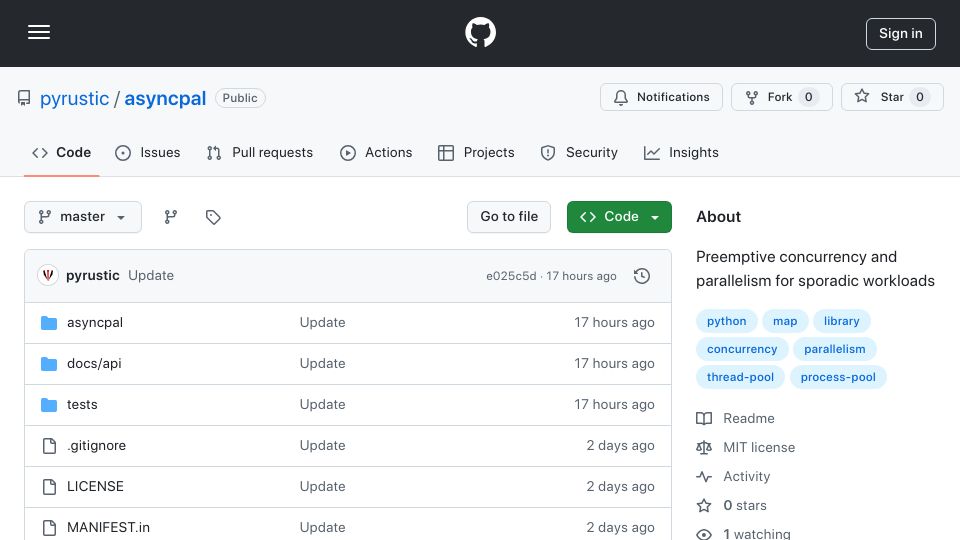Click the python topic tag
960x540 pixels.
727,321
